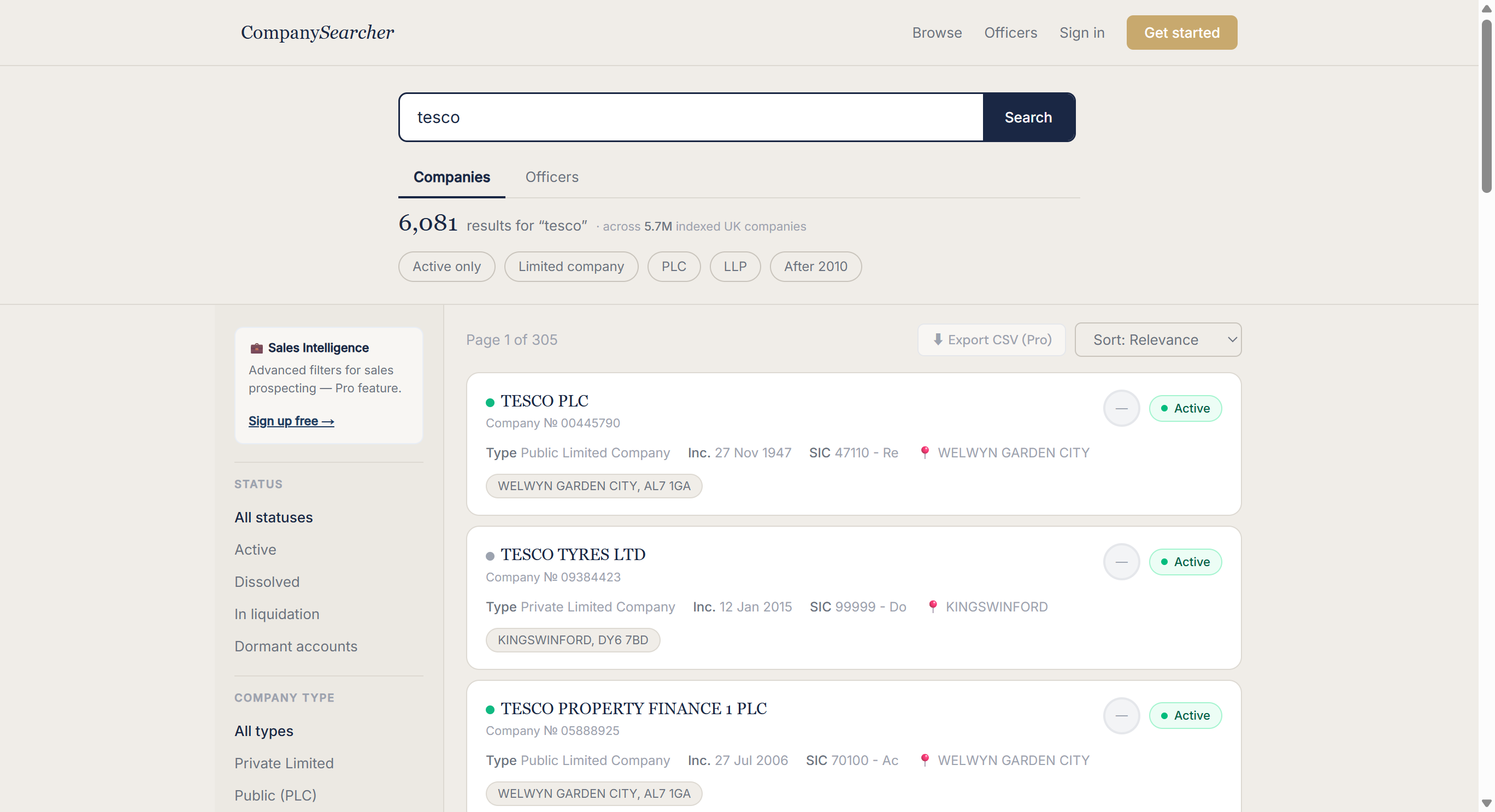1495x812 pixels.
Task: Click the green status dot beside TESCO PLC
Action: [x=490, y=402]
